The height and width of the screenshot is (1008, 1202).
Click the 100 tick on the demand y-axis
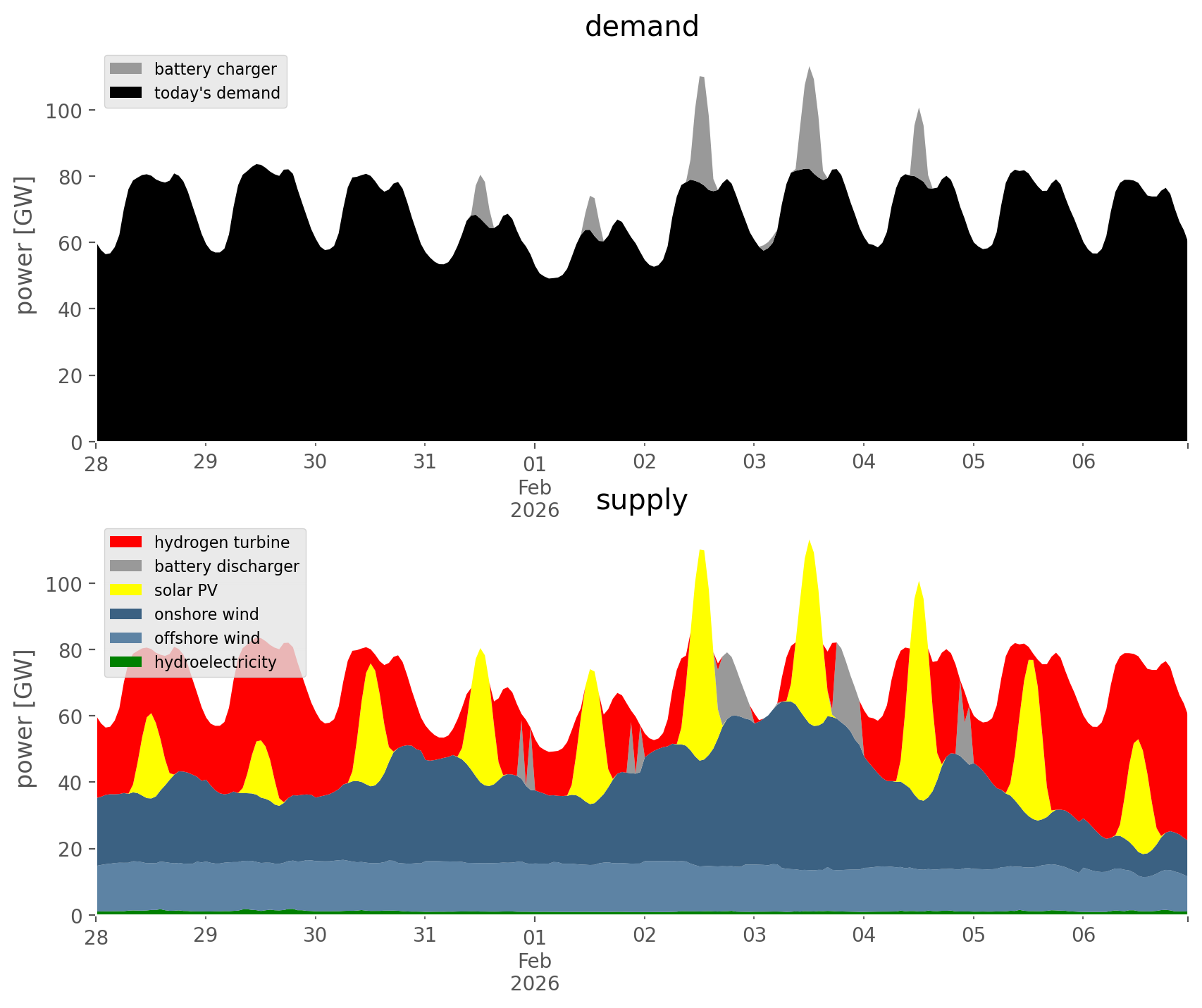[64, 111]
